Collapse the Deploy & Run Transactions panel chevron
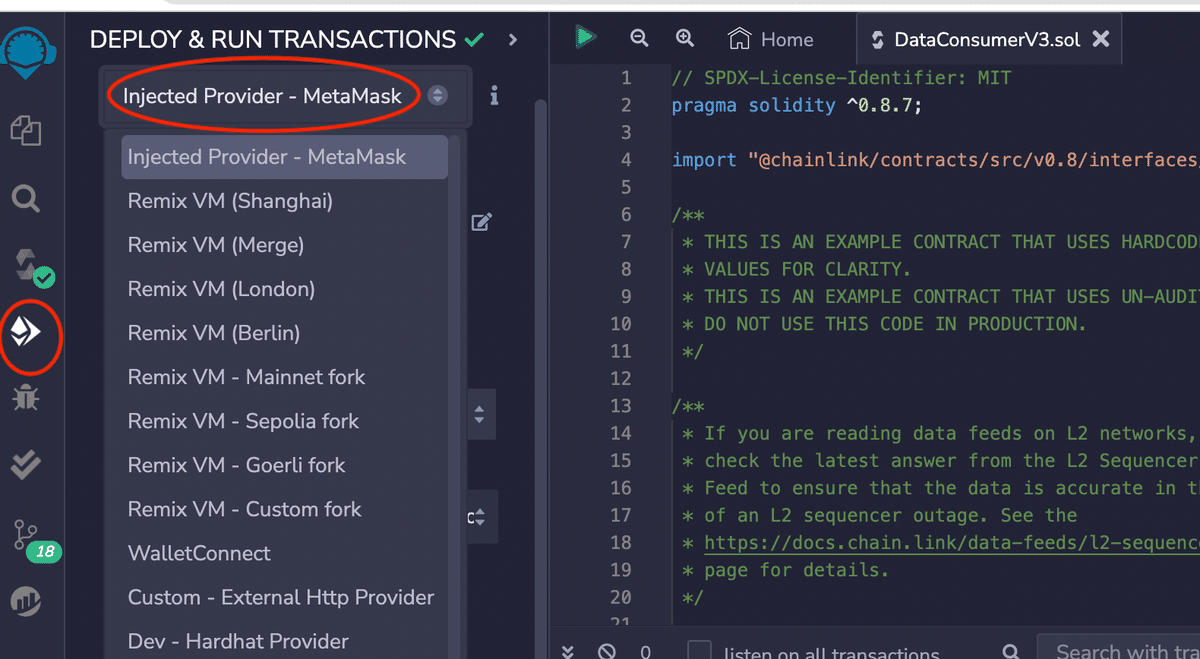The height and width of the screenshot is (659, 1200). coord(513,40)
